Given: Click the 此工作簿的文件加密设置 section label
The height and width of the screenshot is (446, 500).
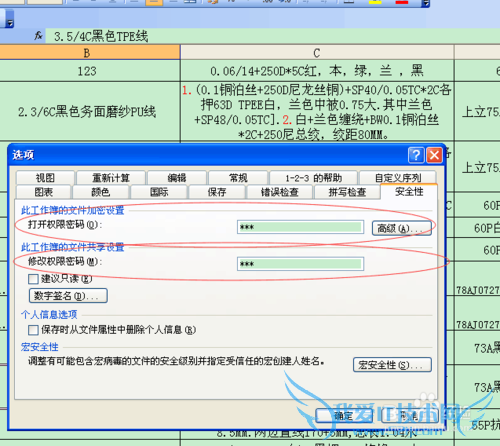Looking at the screenshot, I should tap(73, 210).
